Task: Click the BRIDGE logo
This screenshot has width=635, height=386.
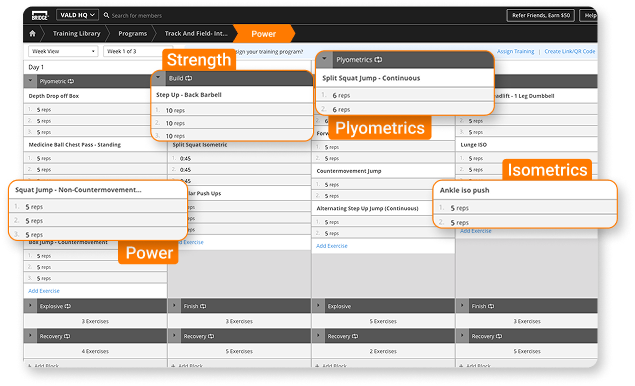Action: coord(40,16)
